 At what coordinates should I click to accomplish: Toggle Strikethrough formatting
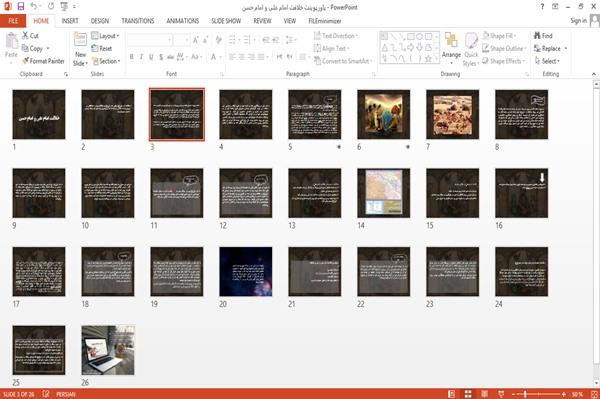pyautogui.click(x=171, y=57)
